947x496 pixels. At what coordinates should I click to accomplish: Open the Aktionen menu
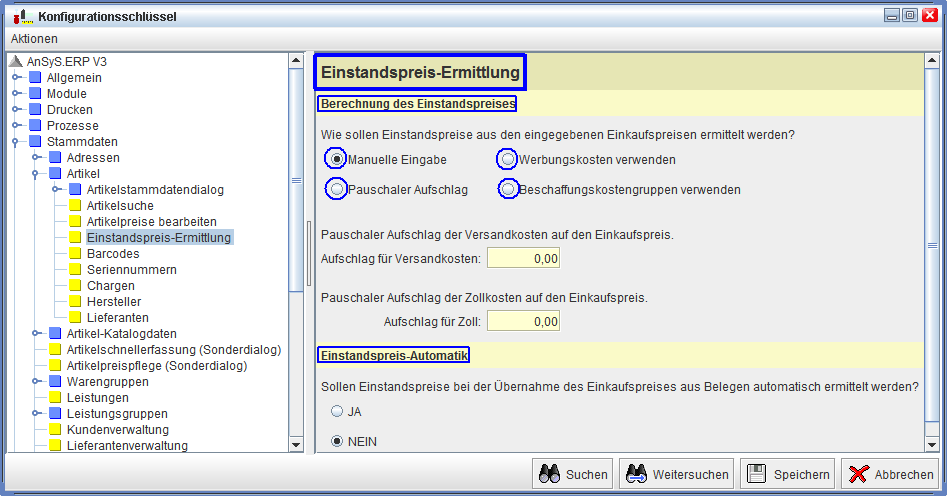(x=34, y=39)
